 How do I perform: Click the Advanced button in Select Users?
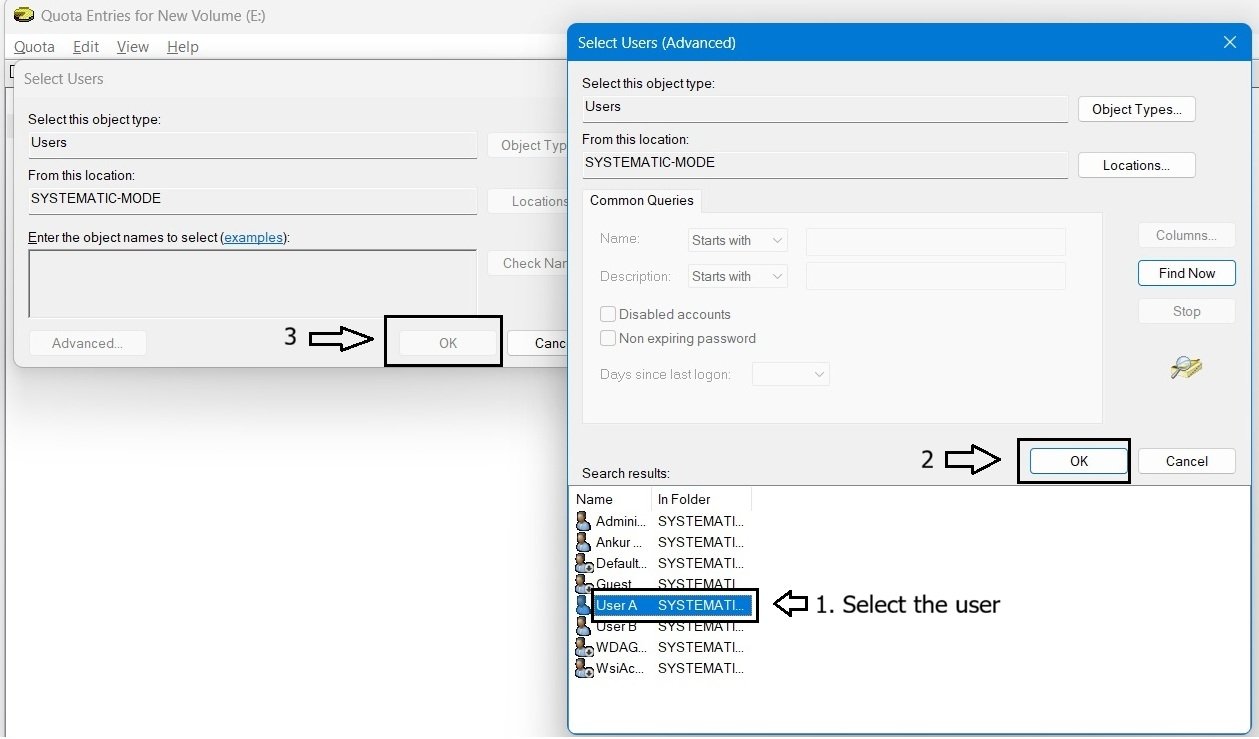pyautogui.click(x=88, y=343)
